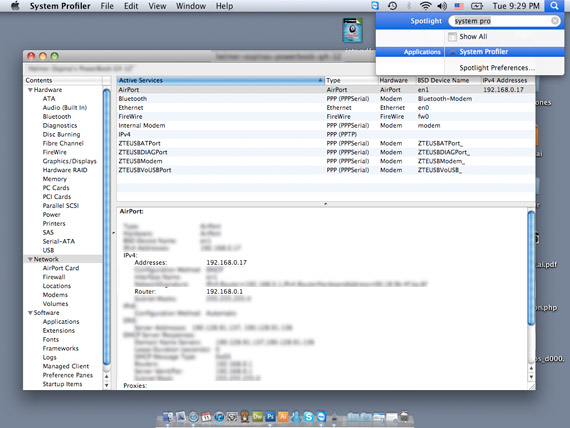Choose Show All in Spotlight results
570x428 pixels.
[x=473, y=37]
